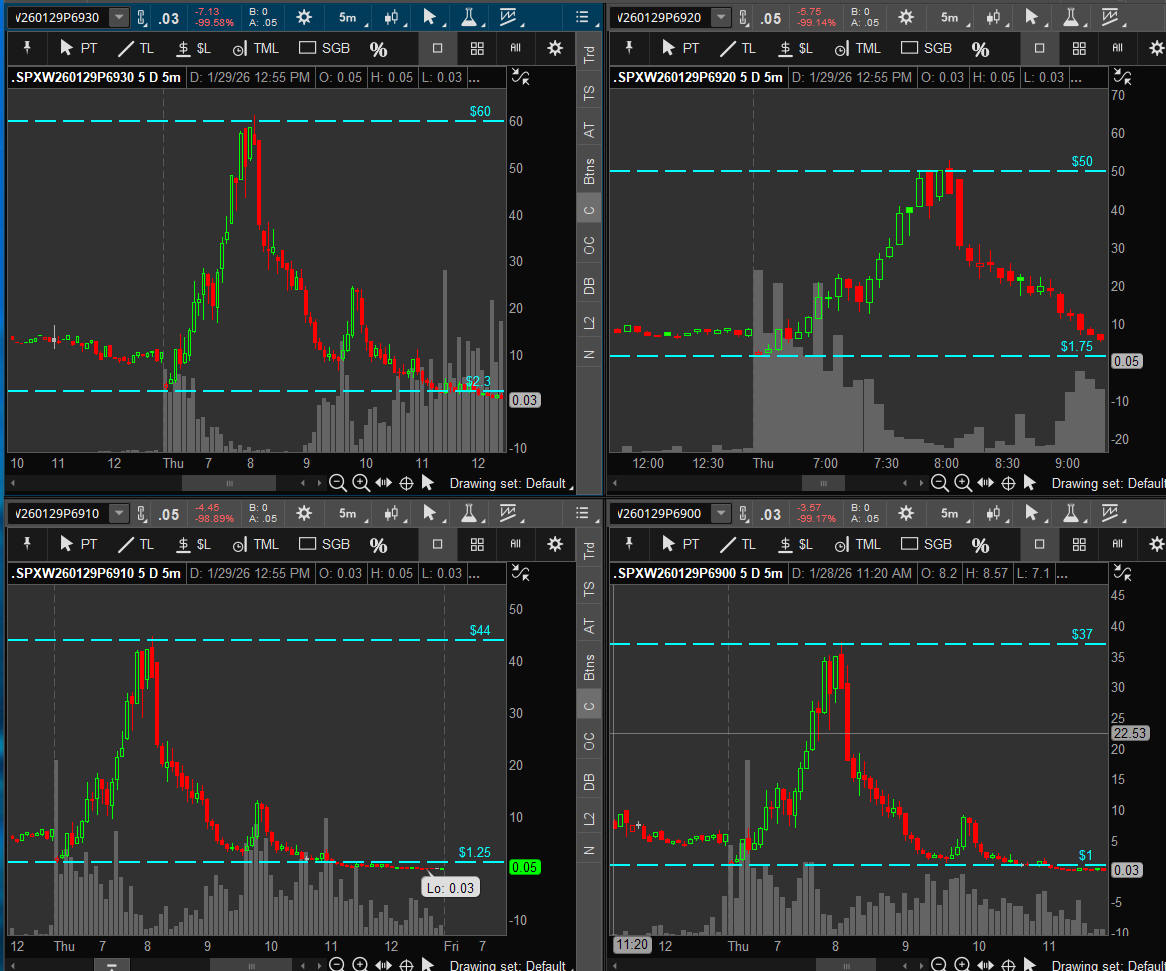Switch P6910 chart to grid layout view
Image resolution: width=1166 pixels, height=971 pixels.
point(477,544)
